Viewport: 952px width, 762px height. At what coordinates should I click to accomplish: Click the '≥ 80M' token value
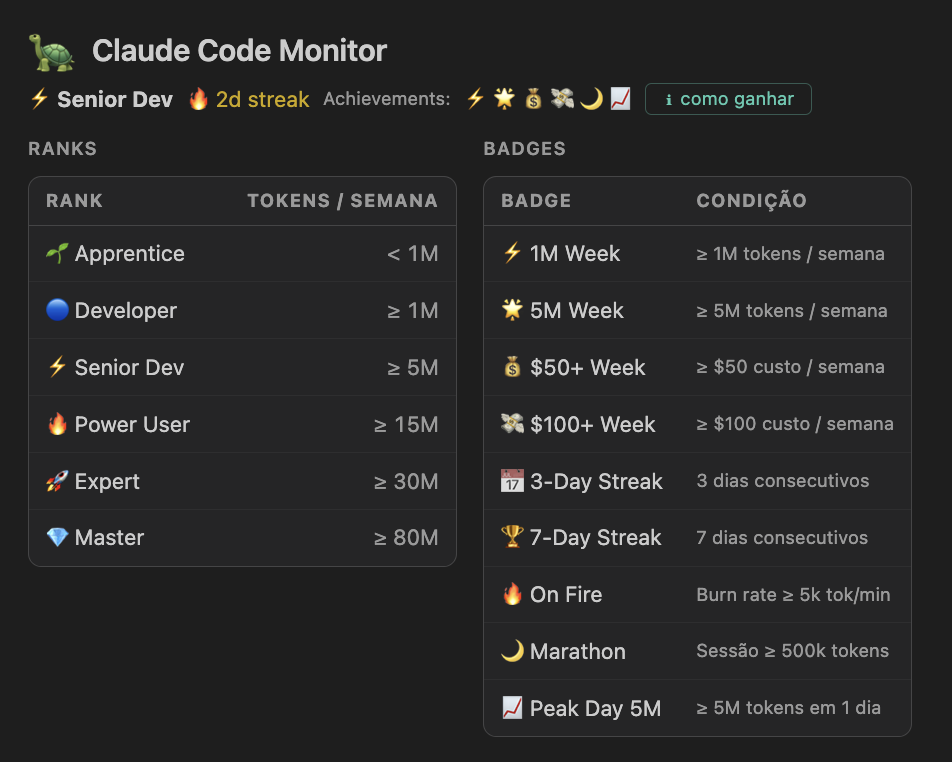point(406,538)
